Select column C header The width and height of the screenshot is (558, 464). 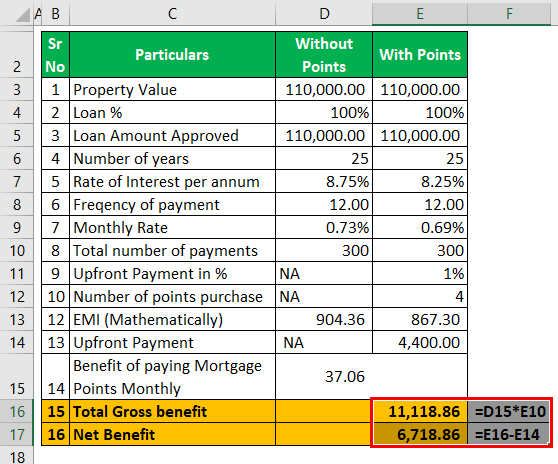[173, 14]
